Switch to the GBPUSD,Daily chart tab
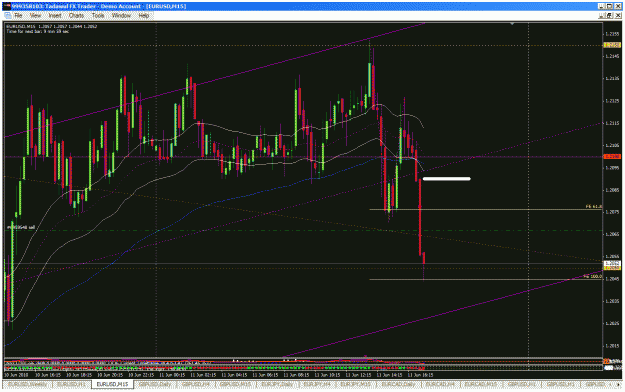Viewport: 625px width, 392px height. (155, 384)
